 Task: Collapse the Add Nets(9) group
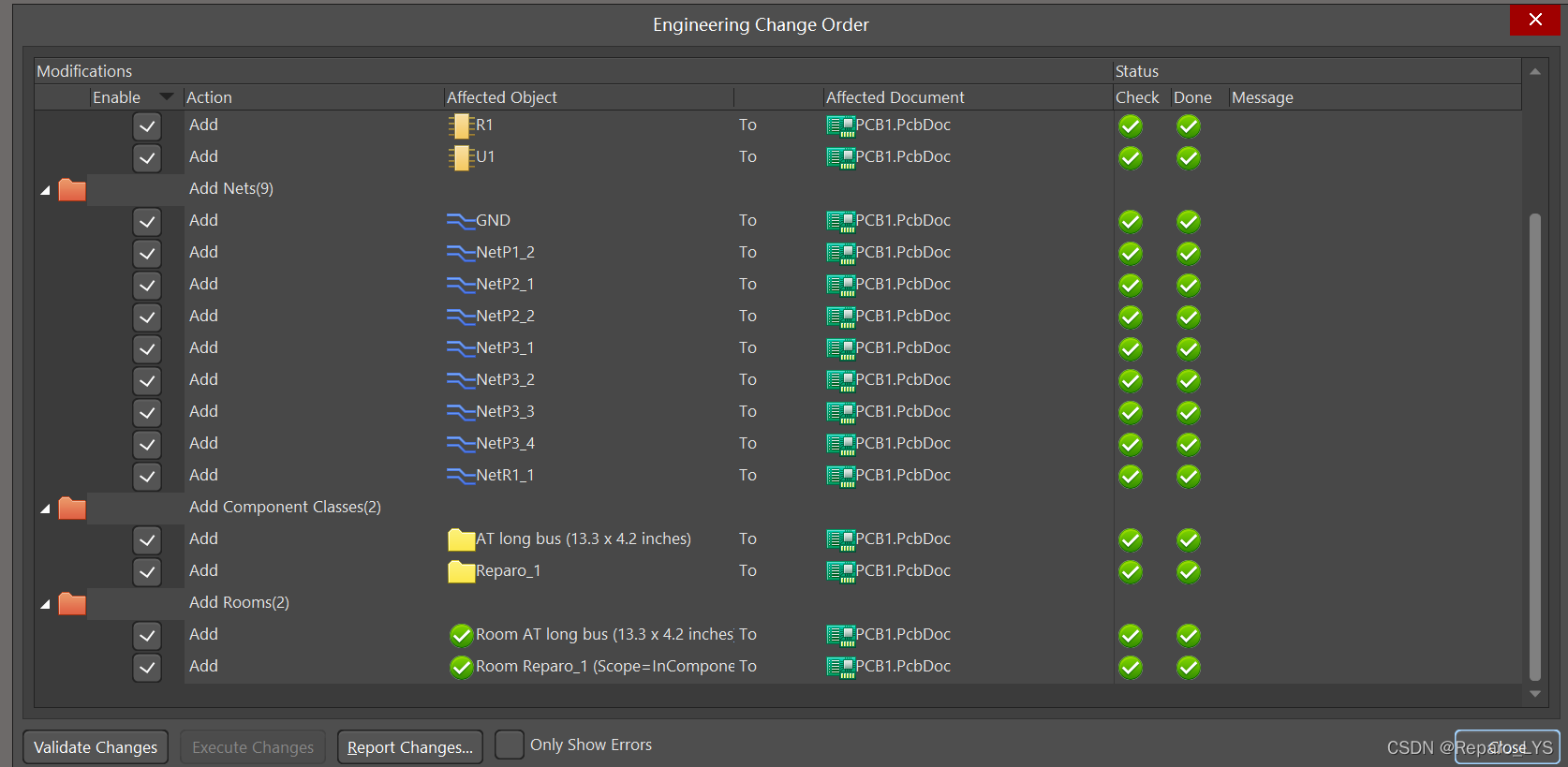pyautogui.click(x=45, y=190)
